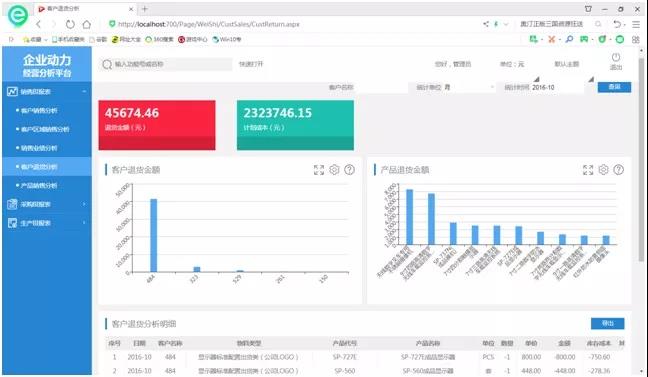Open help for product return amount chart
Image resolution: width=648 pixels, height=377 pixels.
click(618, 169)
